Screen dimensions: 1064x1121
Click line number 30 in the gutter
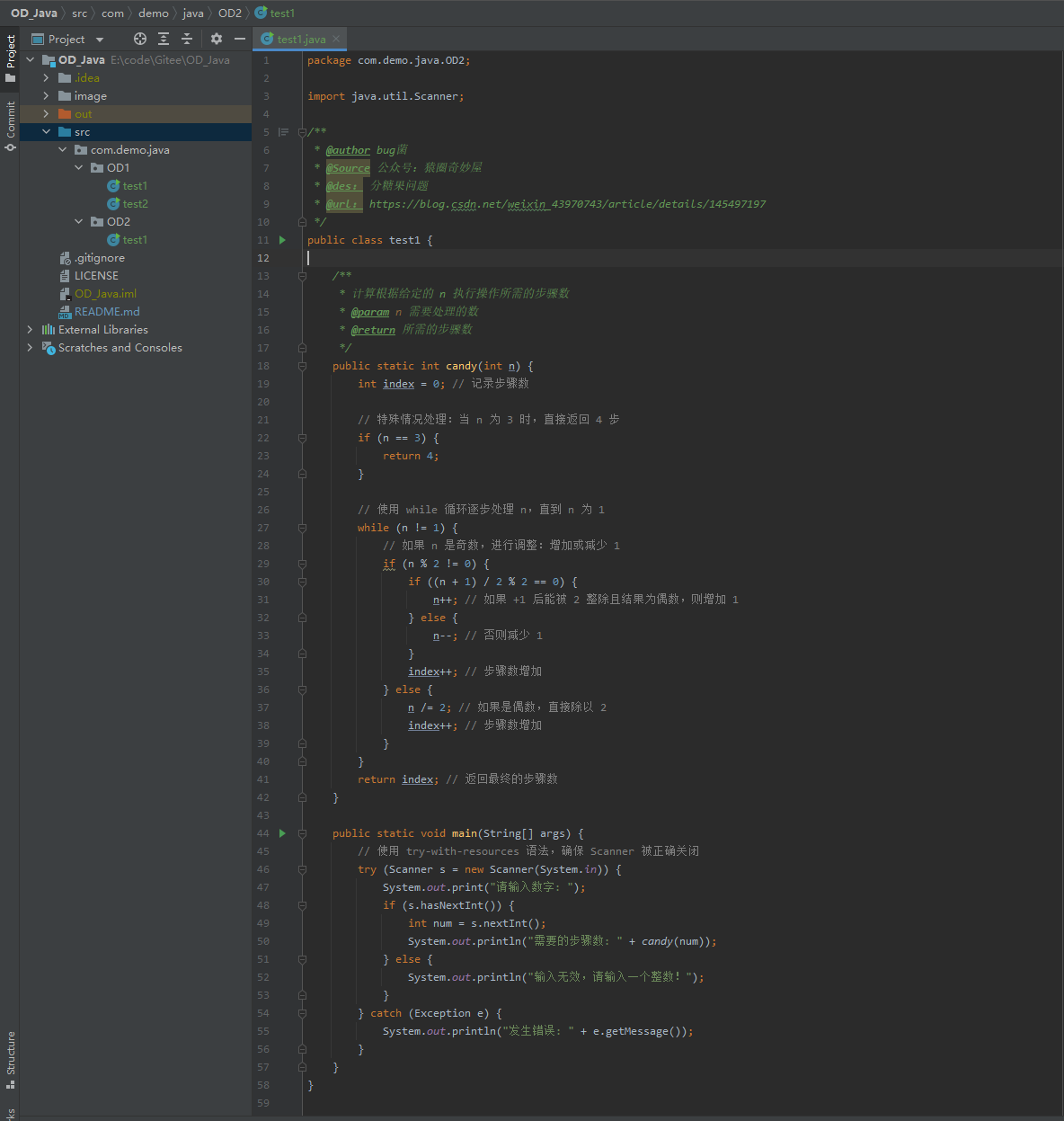(x=263, y=582)
